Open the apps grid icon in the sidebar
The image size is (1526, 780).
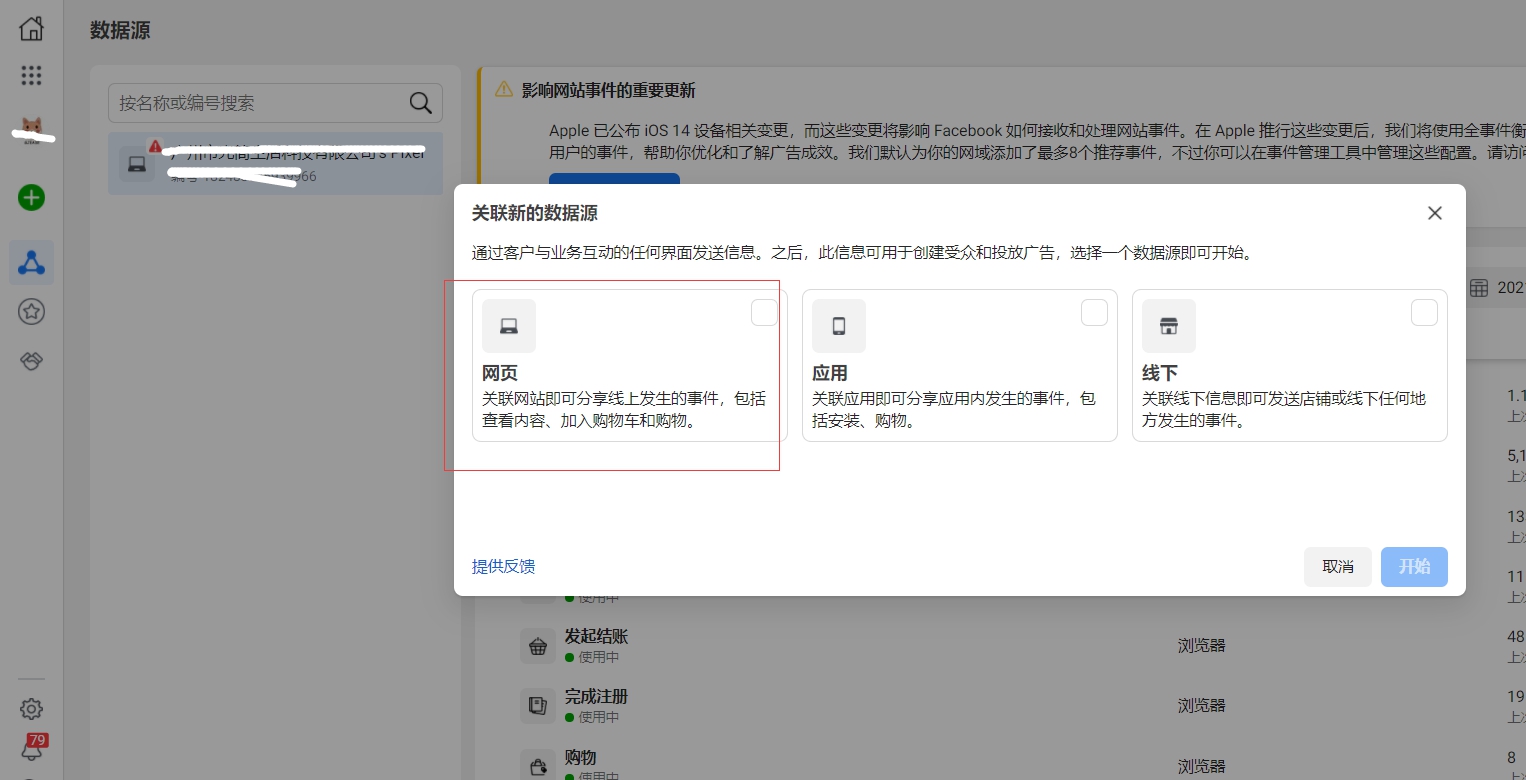(x=31, y=75)
